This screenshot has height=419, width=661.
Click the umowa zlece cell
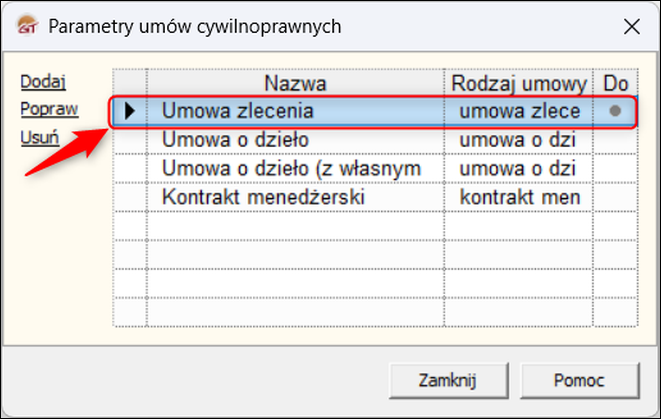tap(518, 111)
